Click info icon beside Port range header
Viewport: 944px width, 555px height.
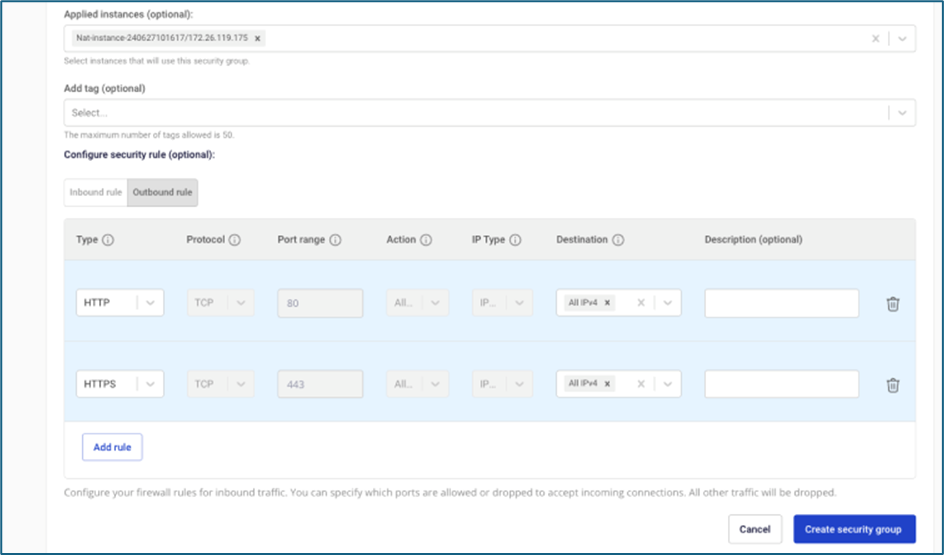335,240
